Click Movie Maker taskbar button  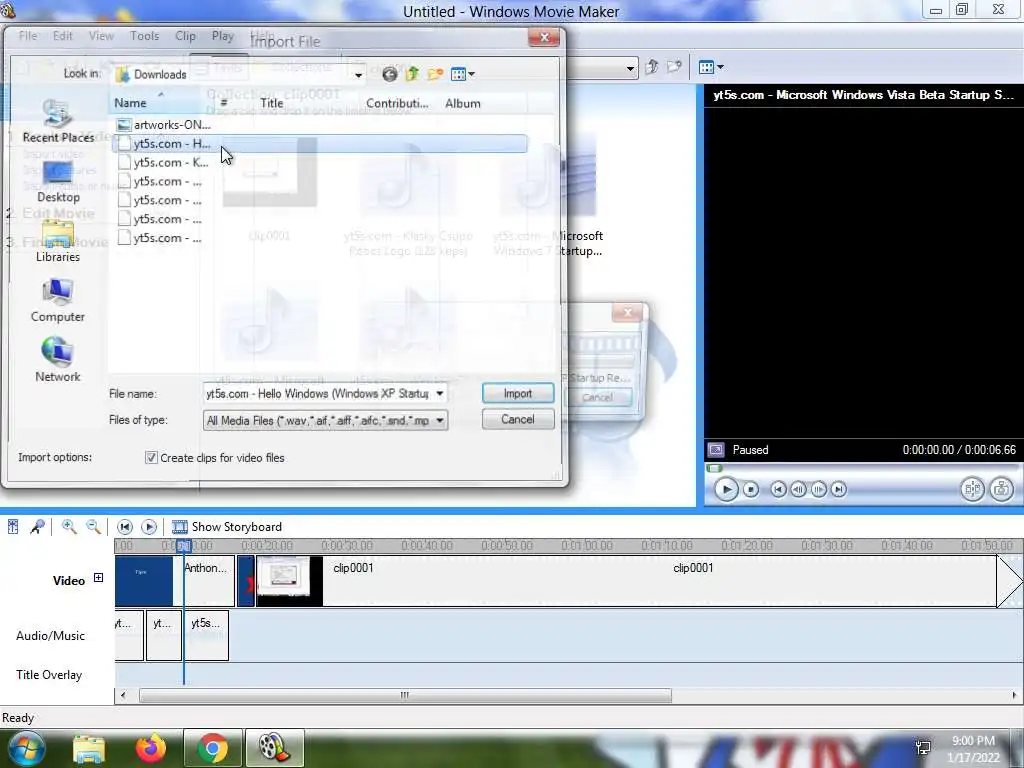click(274, 748)
